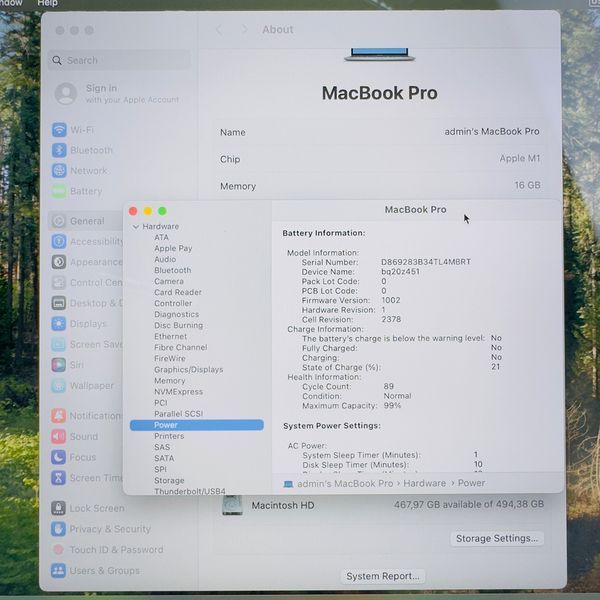Viewport: 600px width, 600px height.
Task: Select Fibre Channel in the Hardware list
Action: tap(181, 347)
